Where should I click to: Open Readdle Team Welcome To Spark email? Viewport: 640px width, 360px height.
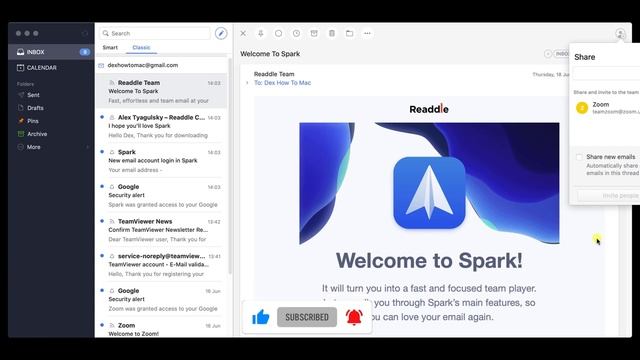coord(162,91)
